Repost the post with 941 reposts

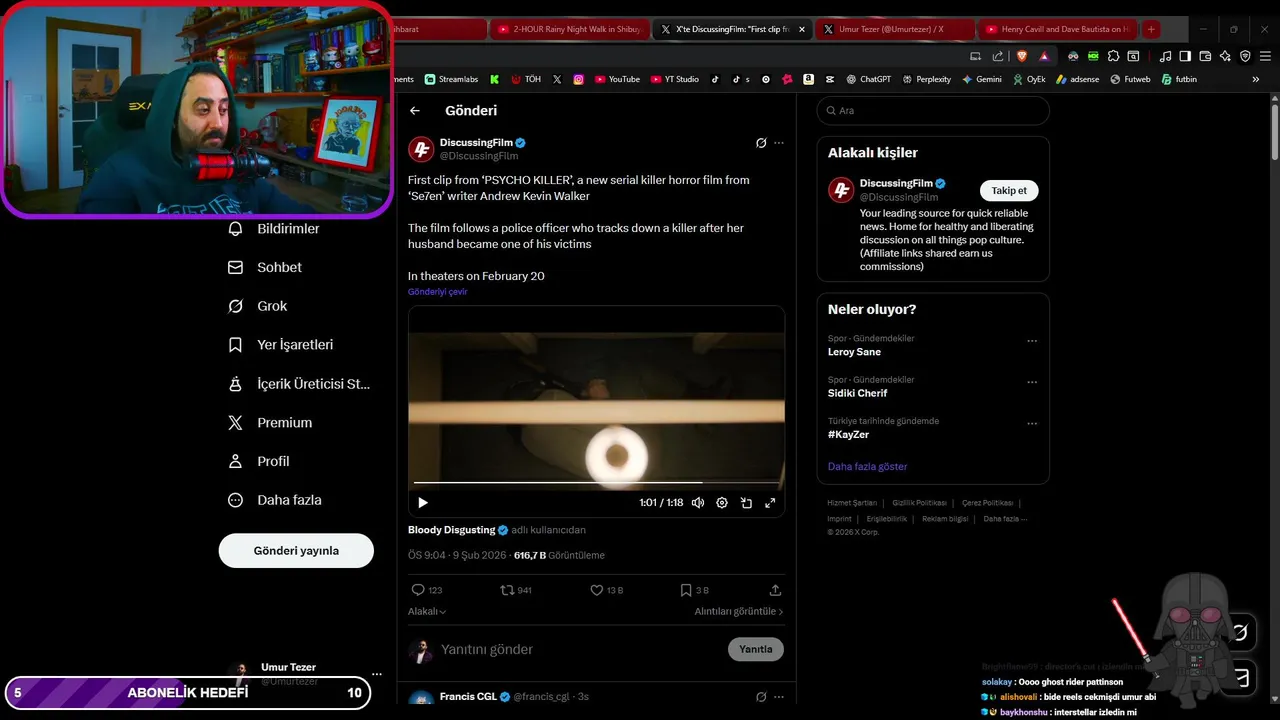click(516, 590)
